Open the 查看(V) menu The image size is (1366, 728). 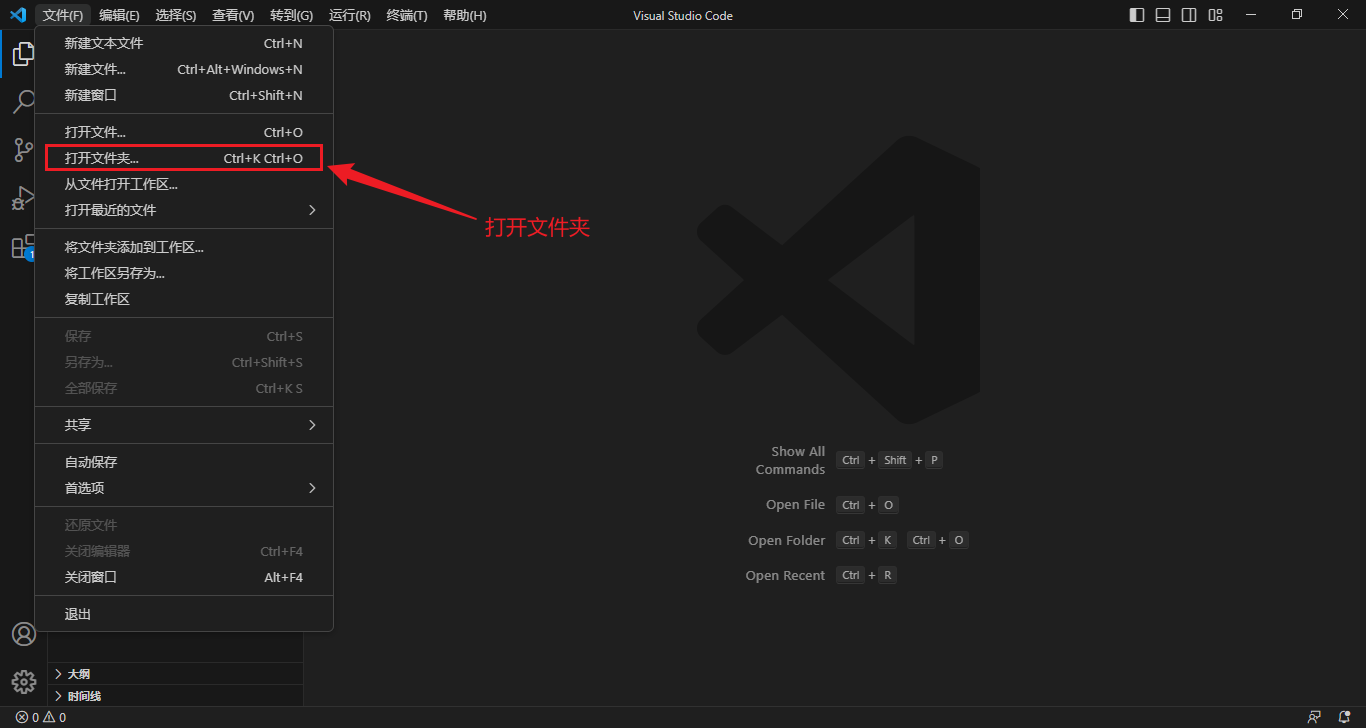tap(233, 15)
